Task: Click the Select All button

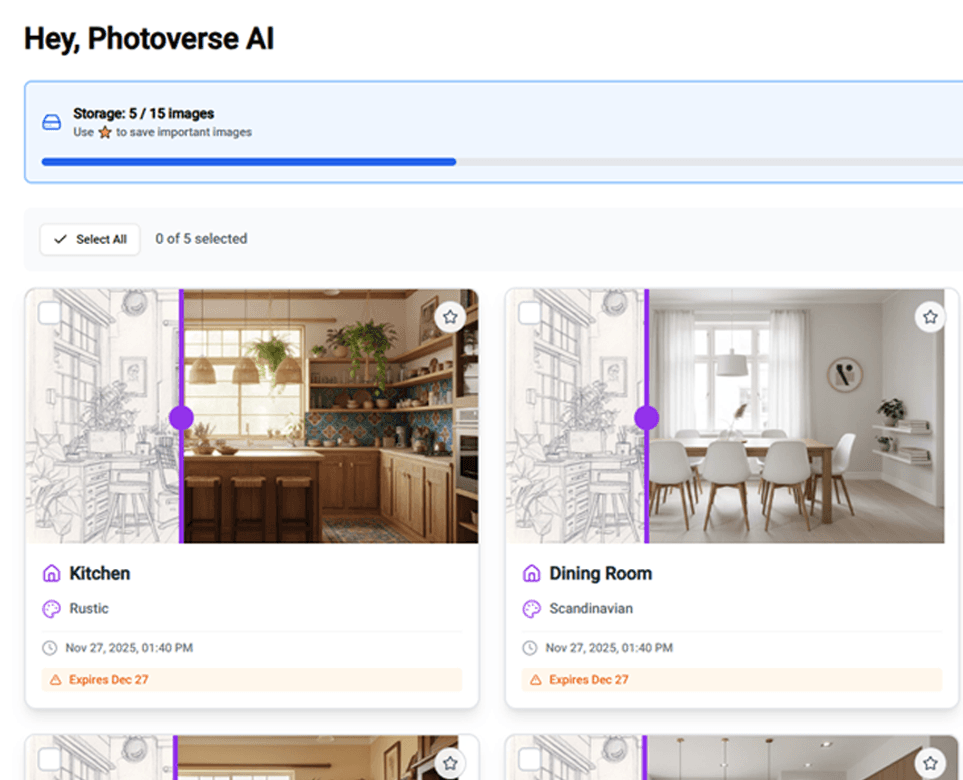Action: (x=89, y=239)
